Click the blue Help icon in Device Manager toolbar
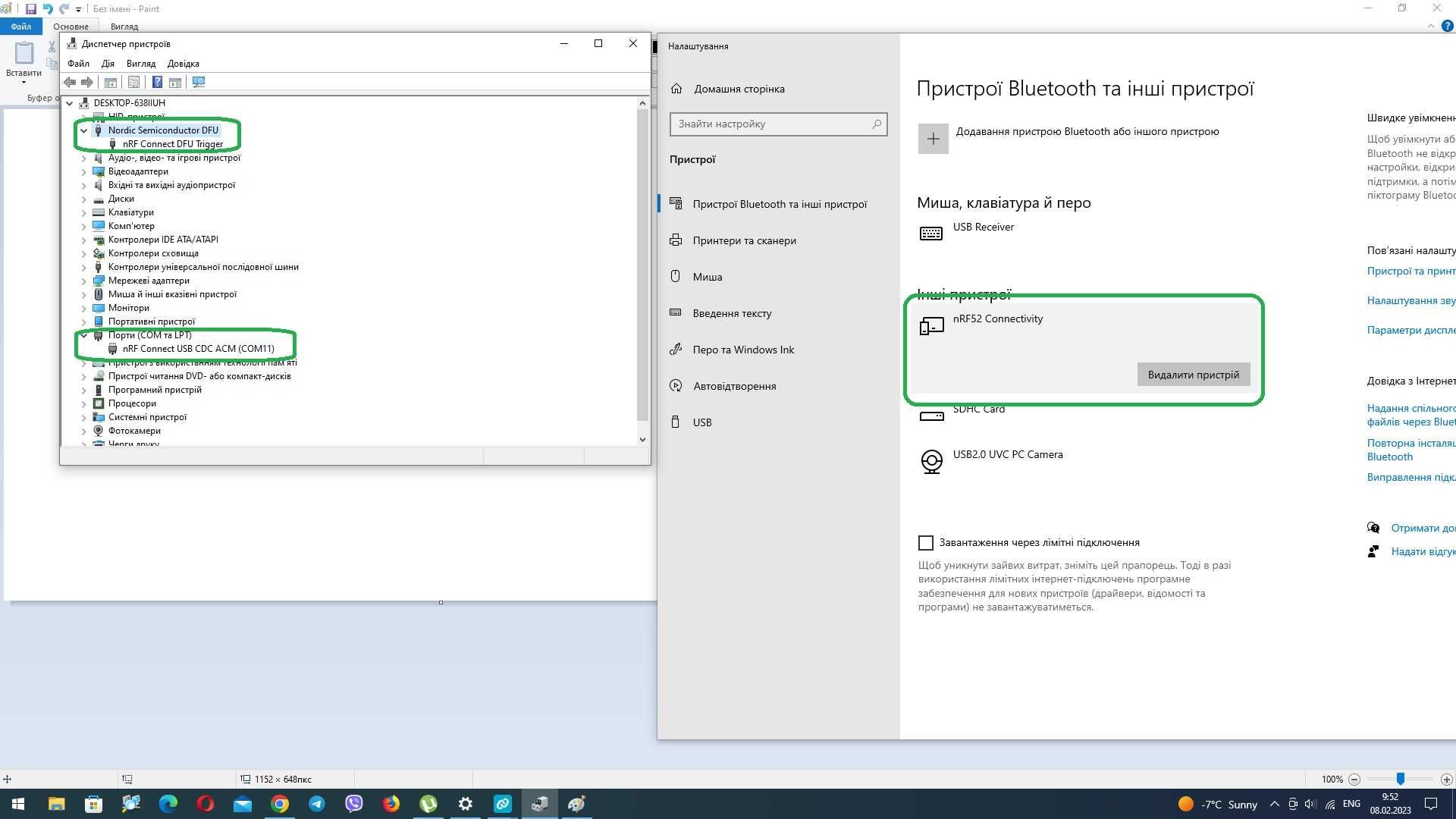Image resolution: width=1456 pixels, height=819 pixels. click(x=157, y=82)
